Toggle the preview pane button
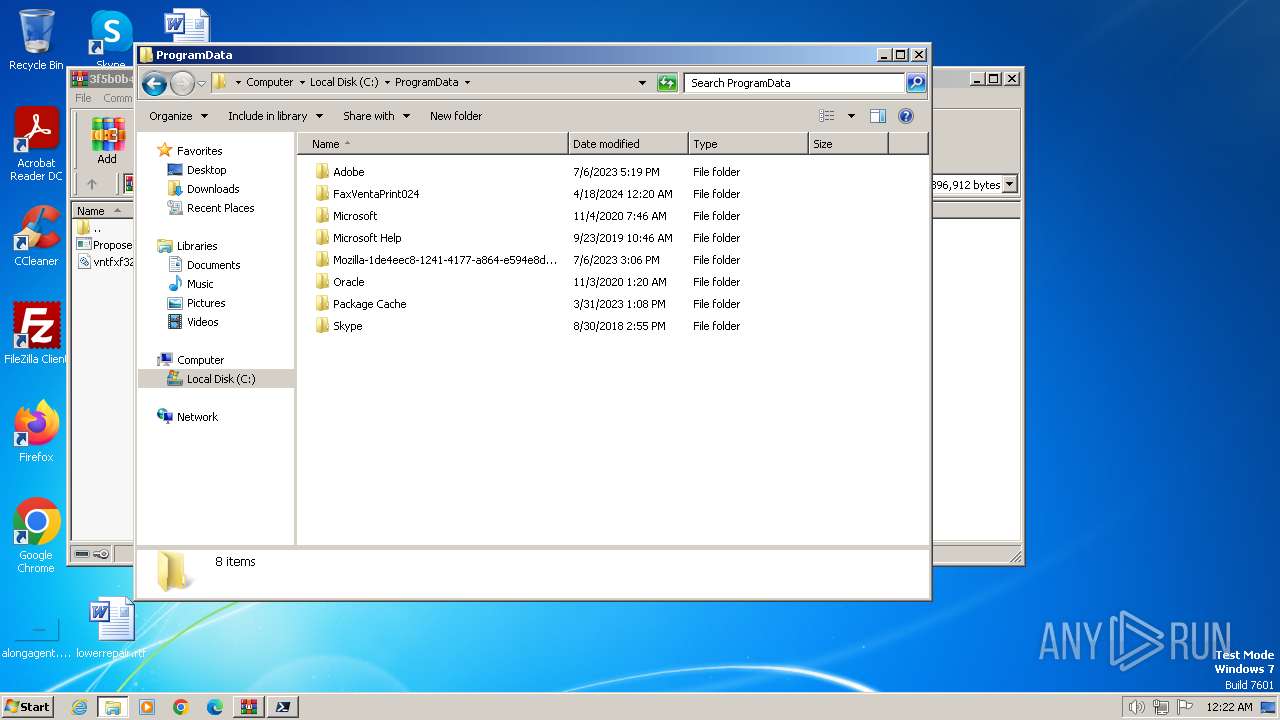 (878, 116)
